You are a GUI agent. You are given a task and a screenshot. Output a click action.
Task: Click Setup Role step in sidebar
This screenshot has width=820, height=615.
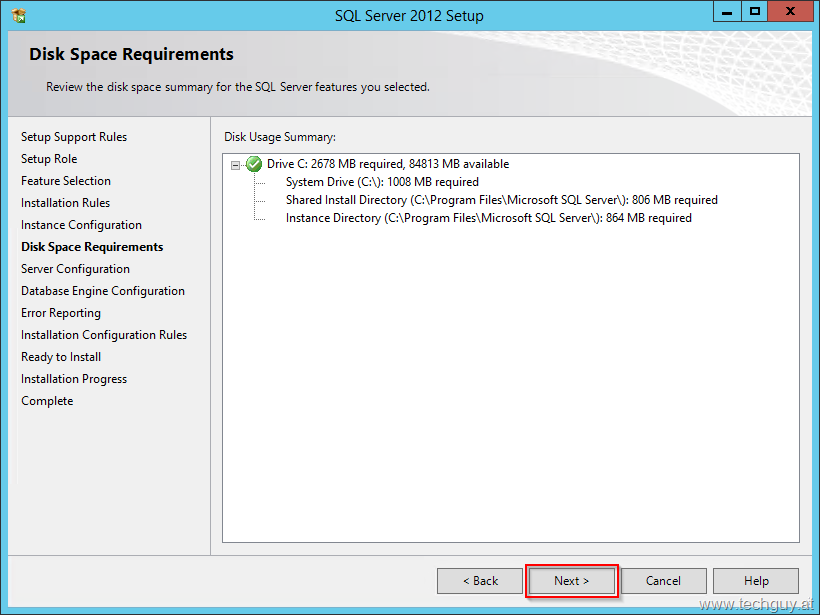(x=49, y=159)
